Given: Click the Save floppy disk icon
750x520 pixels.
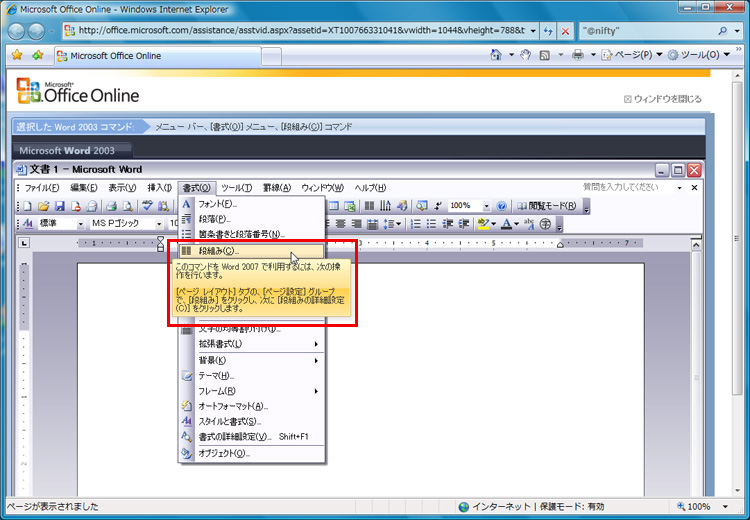Looking at the screenshot, I should [60, 206].
